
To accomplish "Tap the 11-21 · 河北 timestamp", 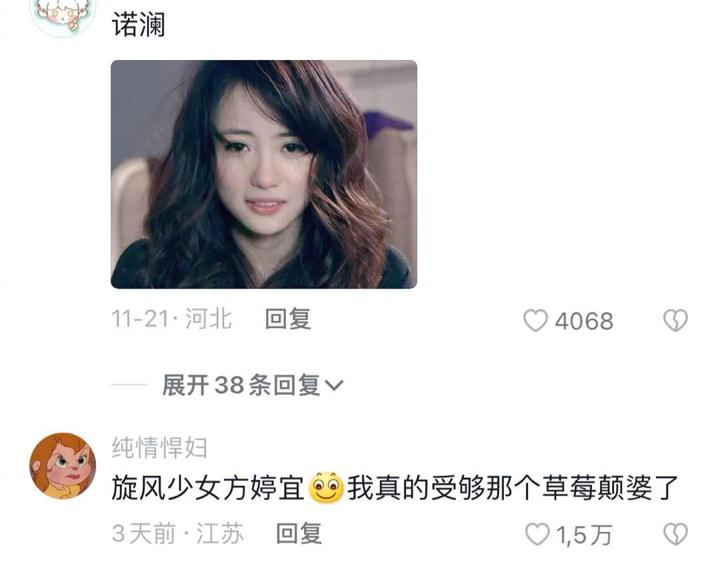I will coord(172,319).
